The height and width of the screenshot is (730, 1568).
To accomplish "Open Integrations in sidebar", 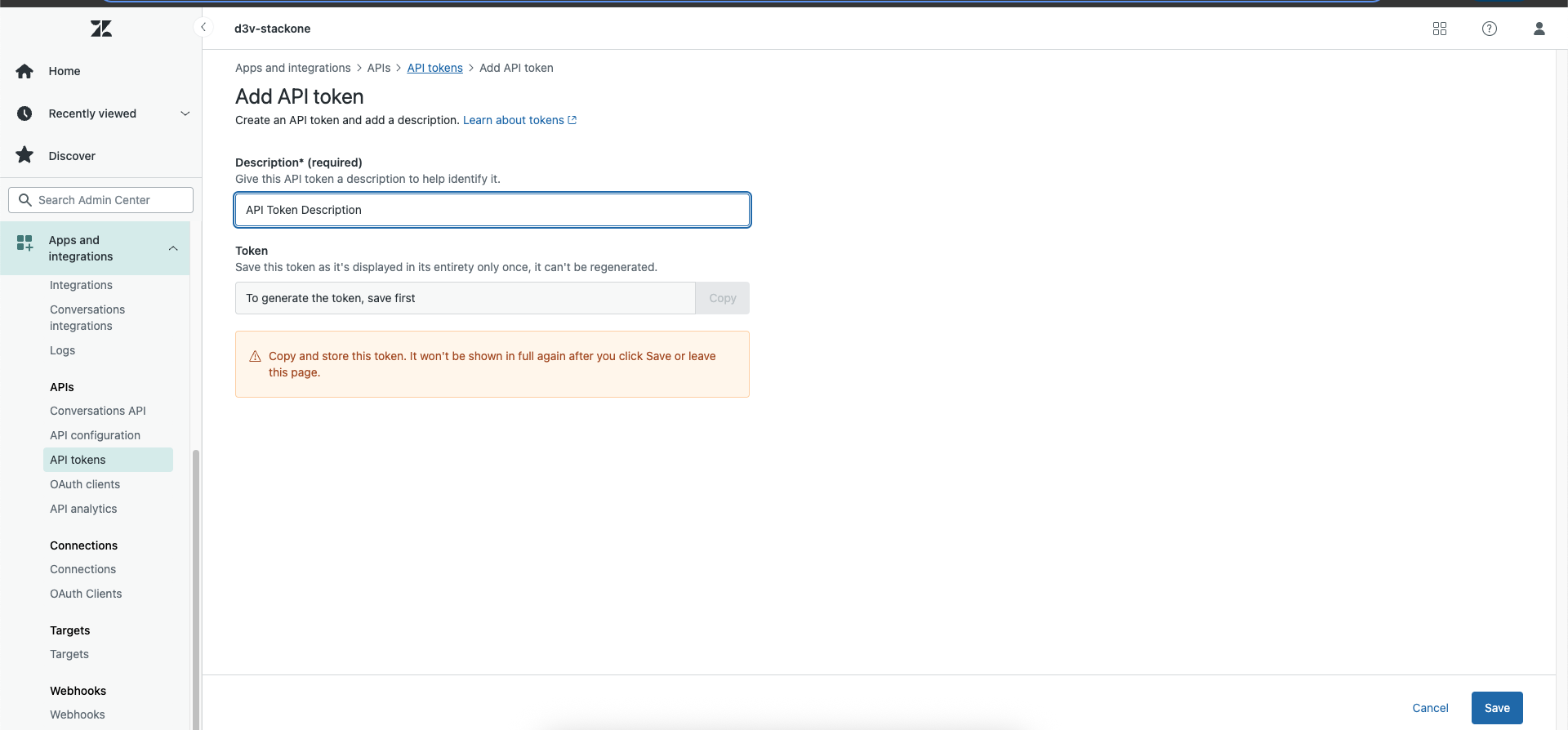I will pyautogui.click(x=81, y=285).
